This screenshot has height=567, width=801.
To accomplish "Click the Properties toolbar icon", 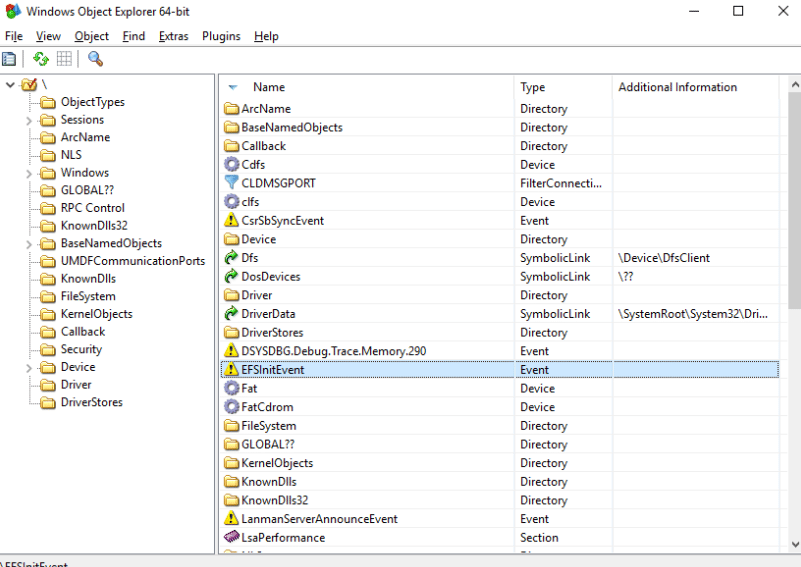I will [9, 59].
